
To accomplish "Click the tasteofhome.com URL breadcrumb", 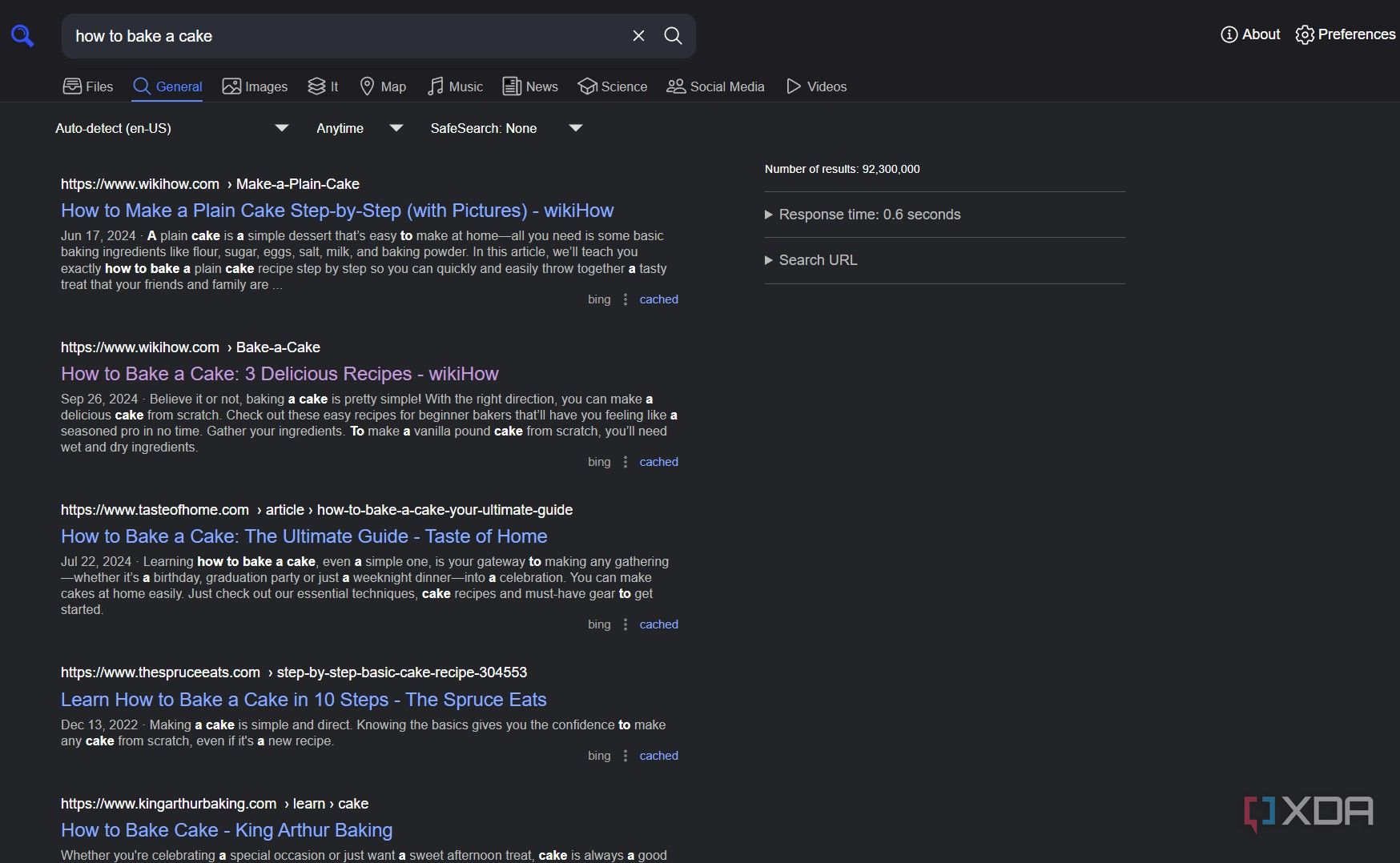I will pyautogui.click(x=316, y=510).
